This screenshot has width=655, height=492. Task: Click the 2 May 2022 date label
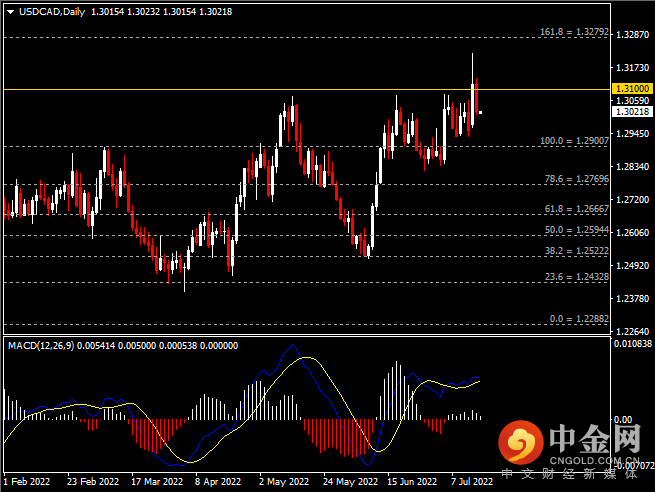[284, 482]
